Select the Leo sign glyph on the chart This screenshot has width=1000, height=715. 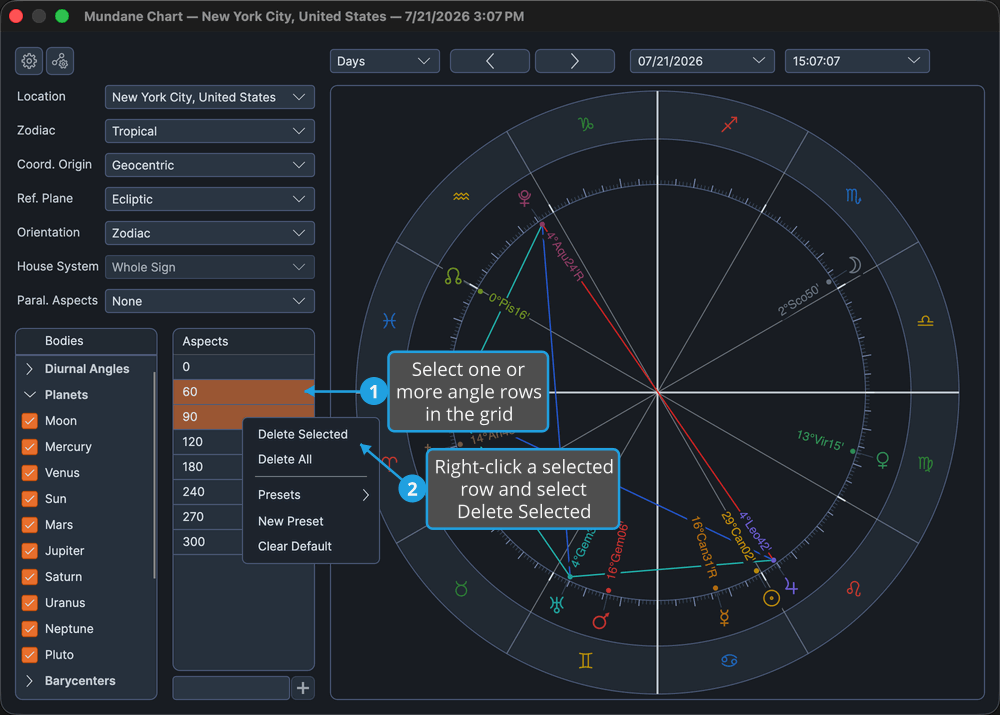click(x=854, y=589)
